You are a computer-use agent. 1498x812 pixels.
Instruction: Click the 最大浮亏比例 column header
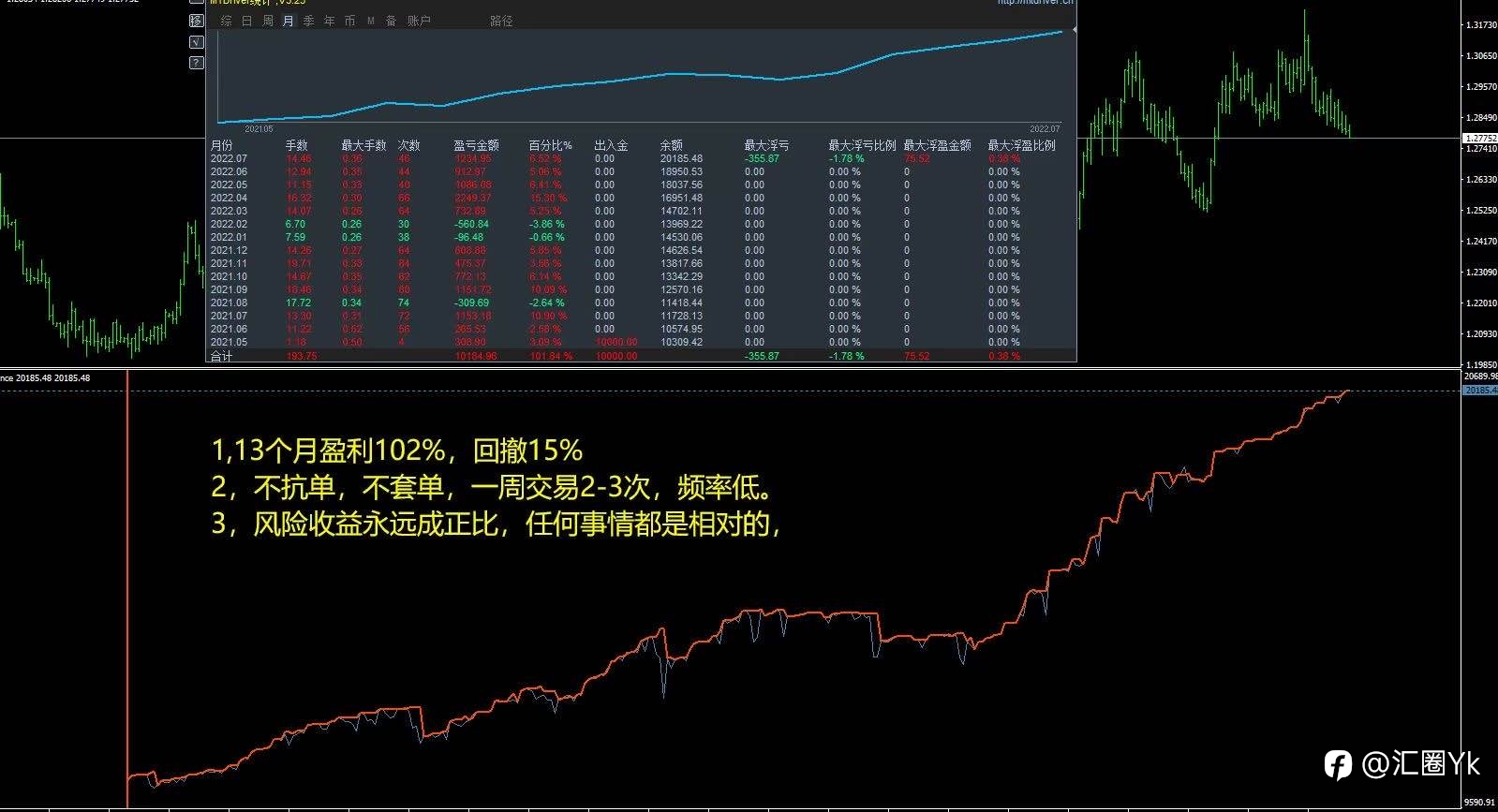pos(862,145)
